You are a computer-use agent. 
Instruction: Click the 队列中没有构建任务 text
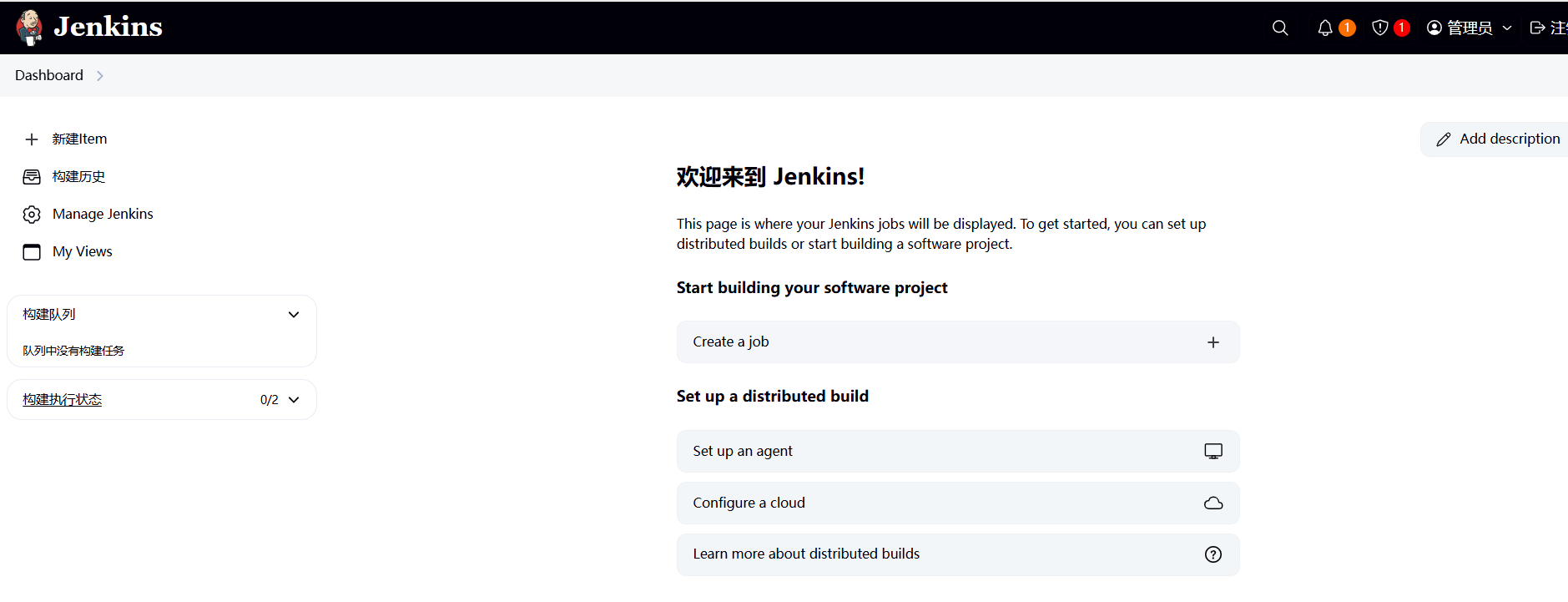point(73,351)
